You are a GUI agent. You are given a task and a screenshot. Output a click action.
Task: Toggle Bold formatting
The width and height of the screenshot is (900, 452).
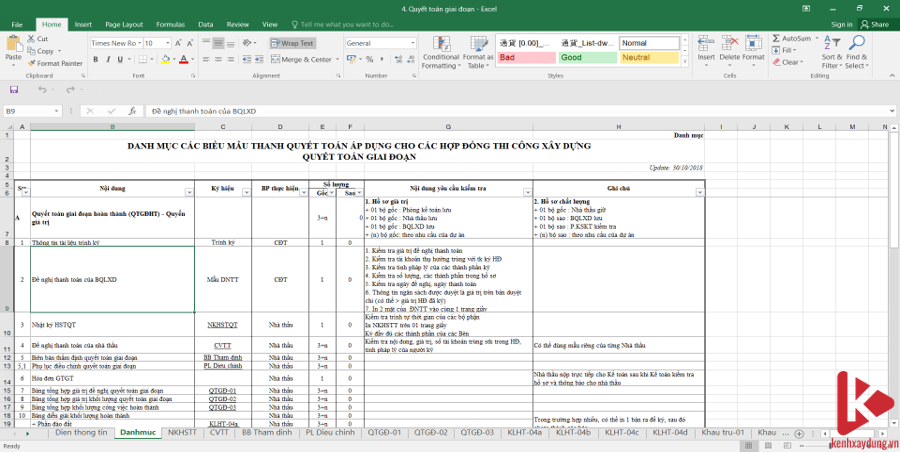(x=95, y=60)
